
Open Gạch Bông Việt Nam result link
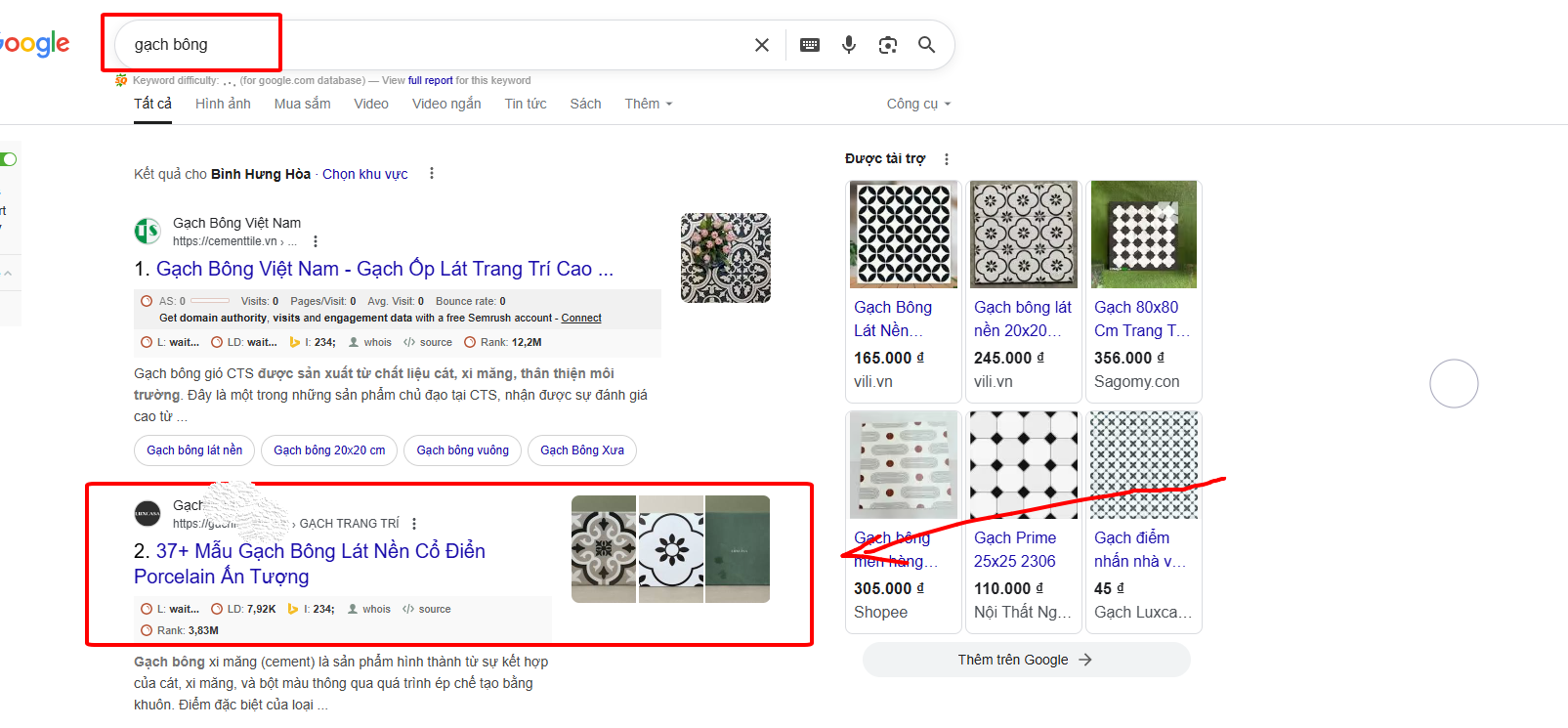(384, 269)
